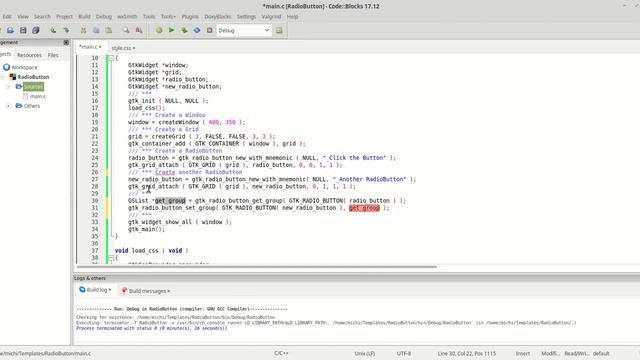Click the horizontal scrollbar under the editor

point(256,267)
